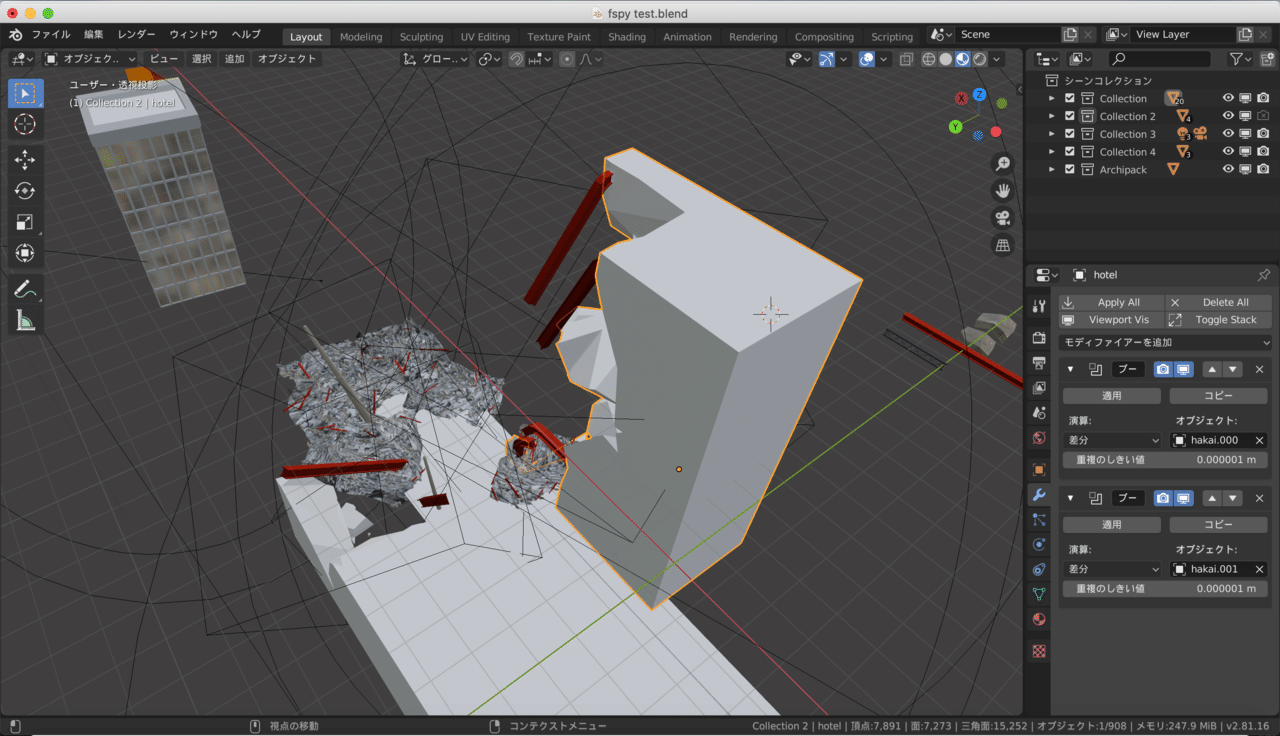The height and width of the screenshot is (736, 1280).
Task: Open the レンダー menu
Action: tap(136, 35)
